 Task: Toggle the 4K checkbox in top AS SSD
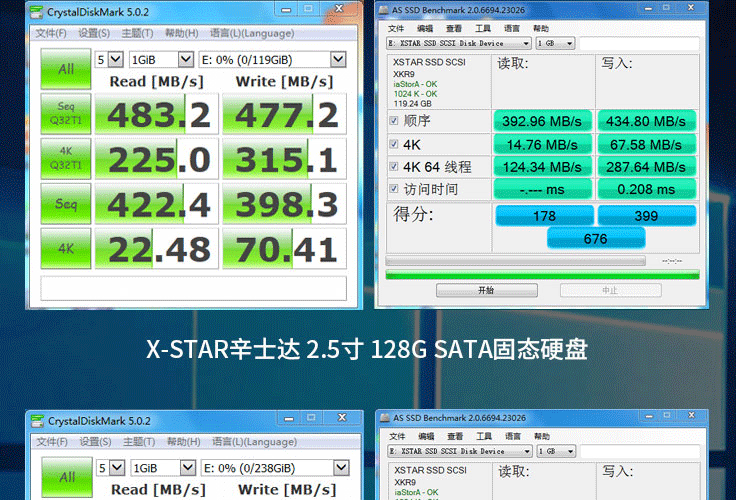(x=394, y=144)
